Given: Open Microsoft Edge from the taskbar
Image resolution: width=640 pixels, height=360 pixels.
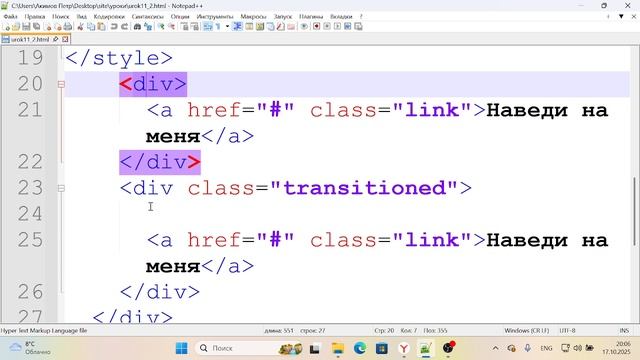Looking at the screenshot, I should (360, 348).
